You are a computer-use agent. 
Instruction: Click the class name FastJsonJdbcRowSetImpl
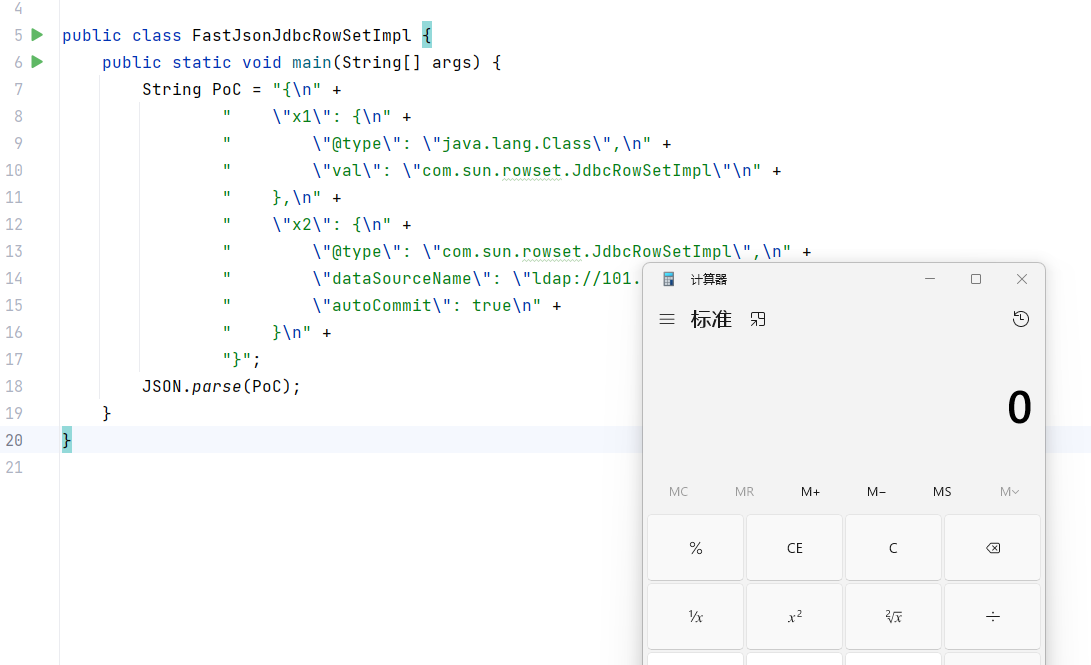[301, 35]
